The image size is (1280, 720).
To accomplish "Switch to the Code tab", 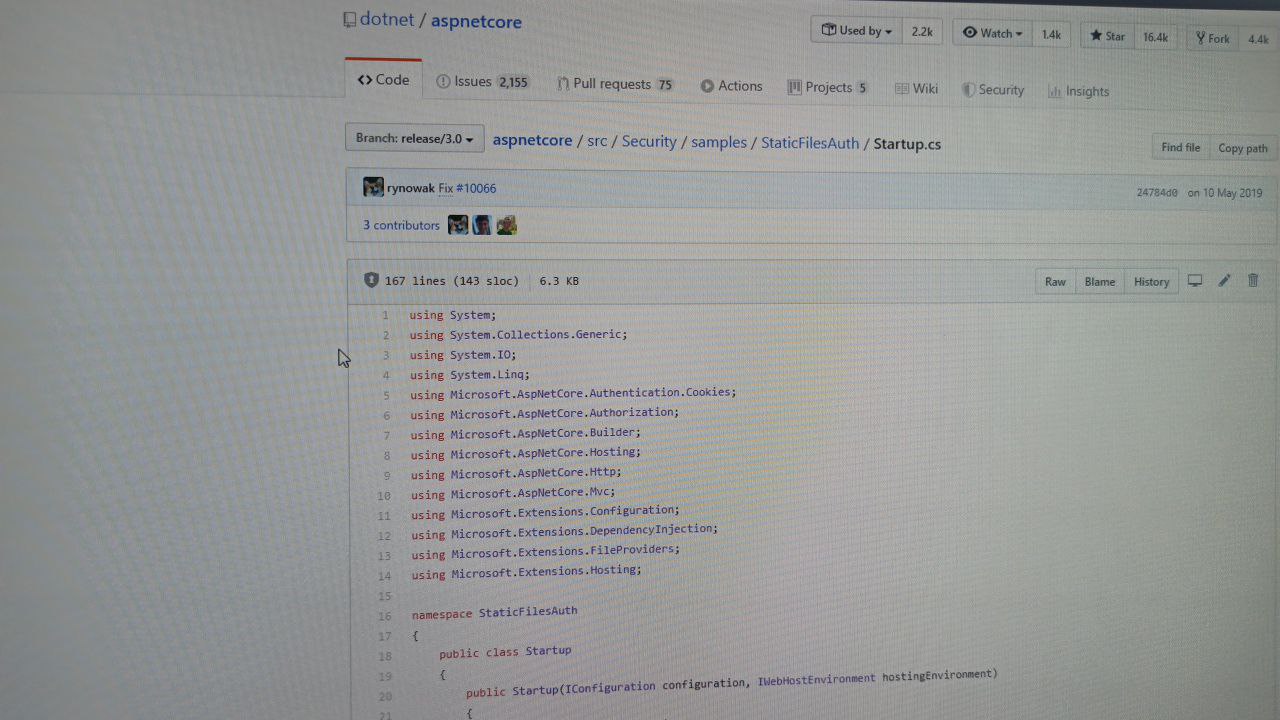I will pos(384,80).
